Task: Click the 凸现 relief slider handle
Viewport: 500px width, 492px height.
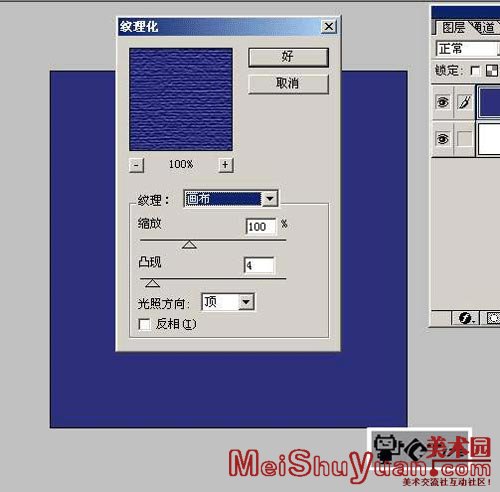Action: coord(152,283)
